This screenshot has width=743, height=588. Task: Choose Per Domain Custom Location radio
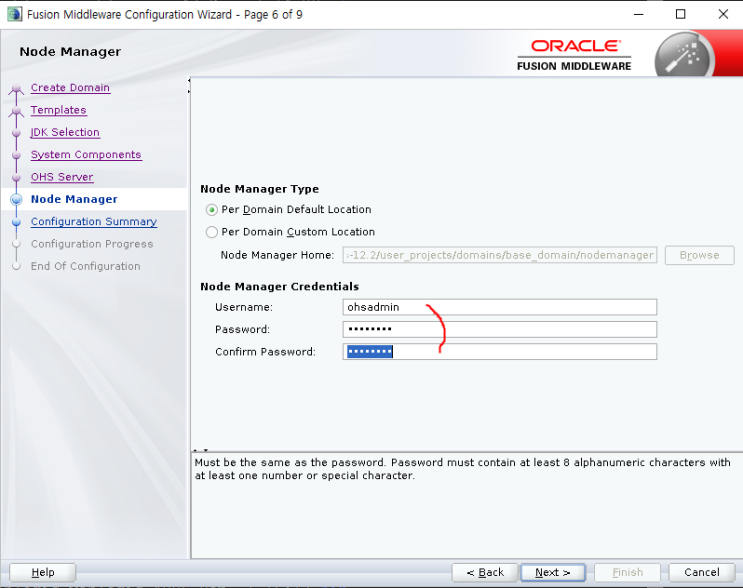pyautogui.click(x=211, y=232)
